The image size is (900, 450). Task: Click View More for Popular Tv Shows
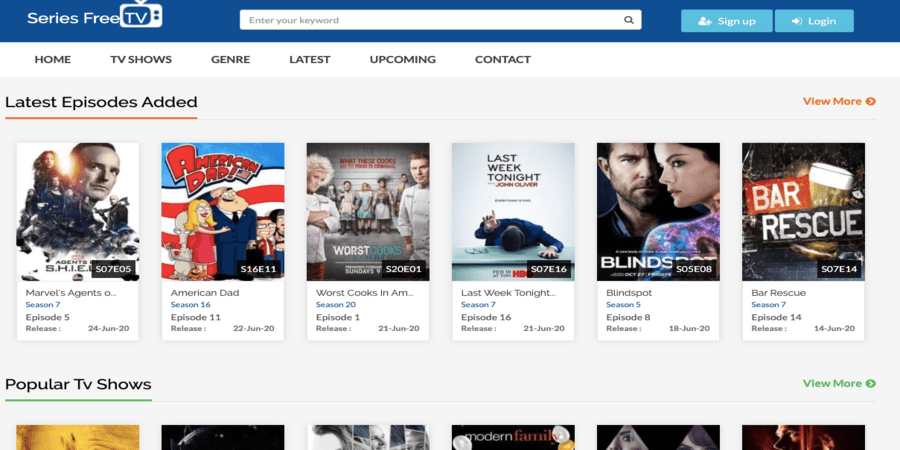[x=839, y=383]
